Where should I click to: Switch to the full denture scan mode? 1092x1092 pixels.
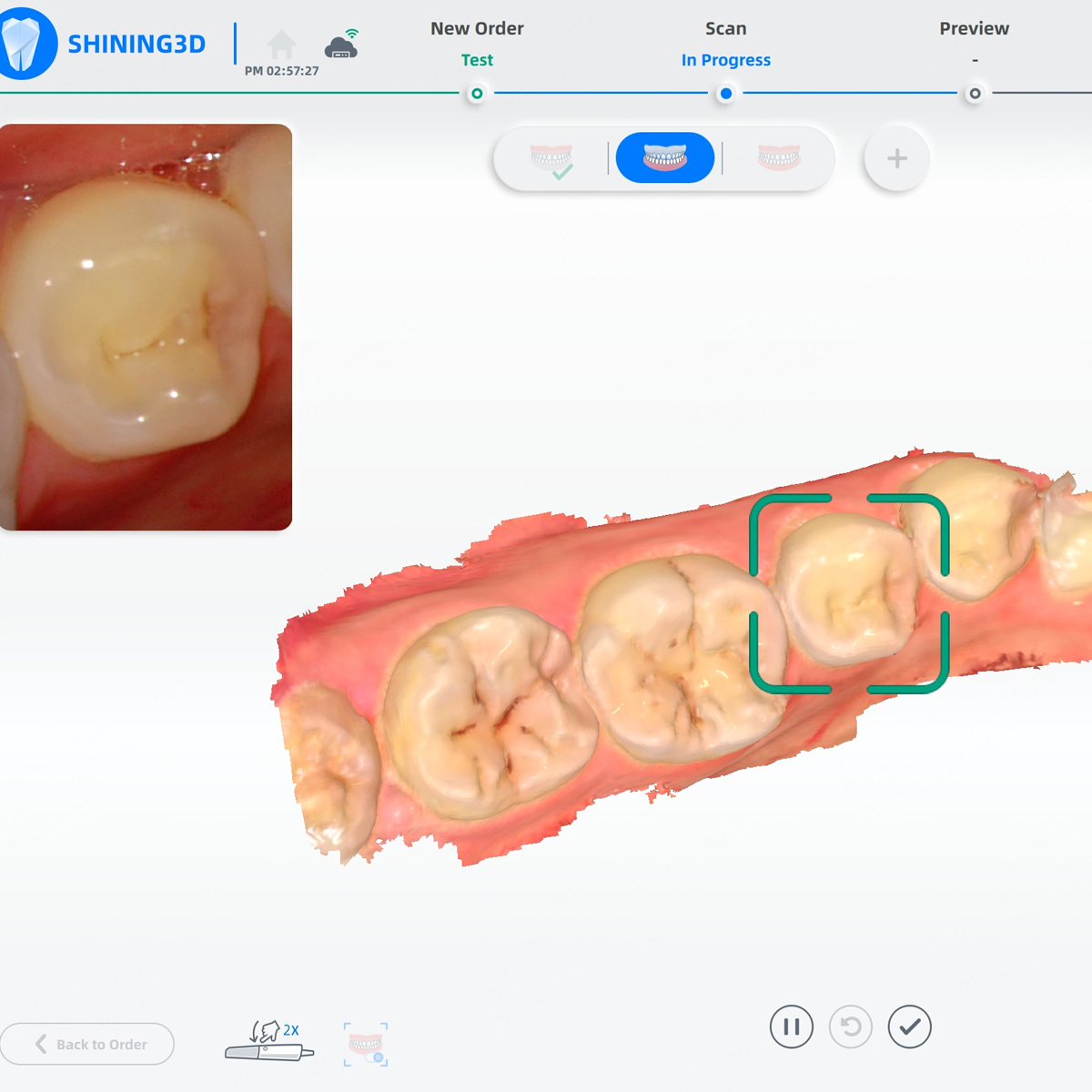664,157
